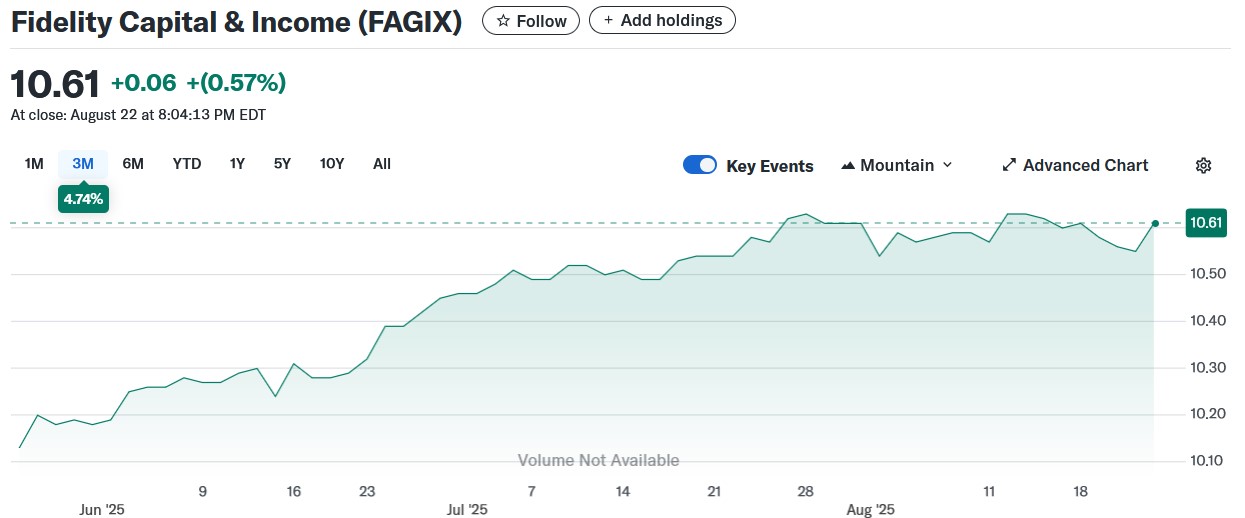Select the 1Y time range
The height and width of the screenshot is (518, 1245).
click(237, 164)
